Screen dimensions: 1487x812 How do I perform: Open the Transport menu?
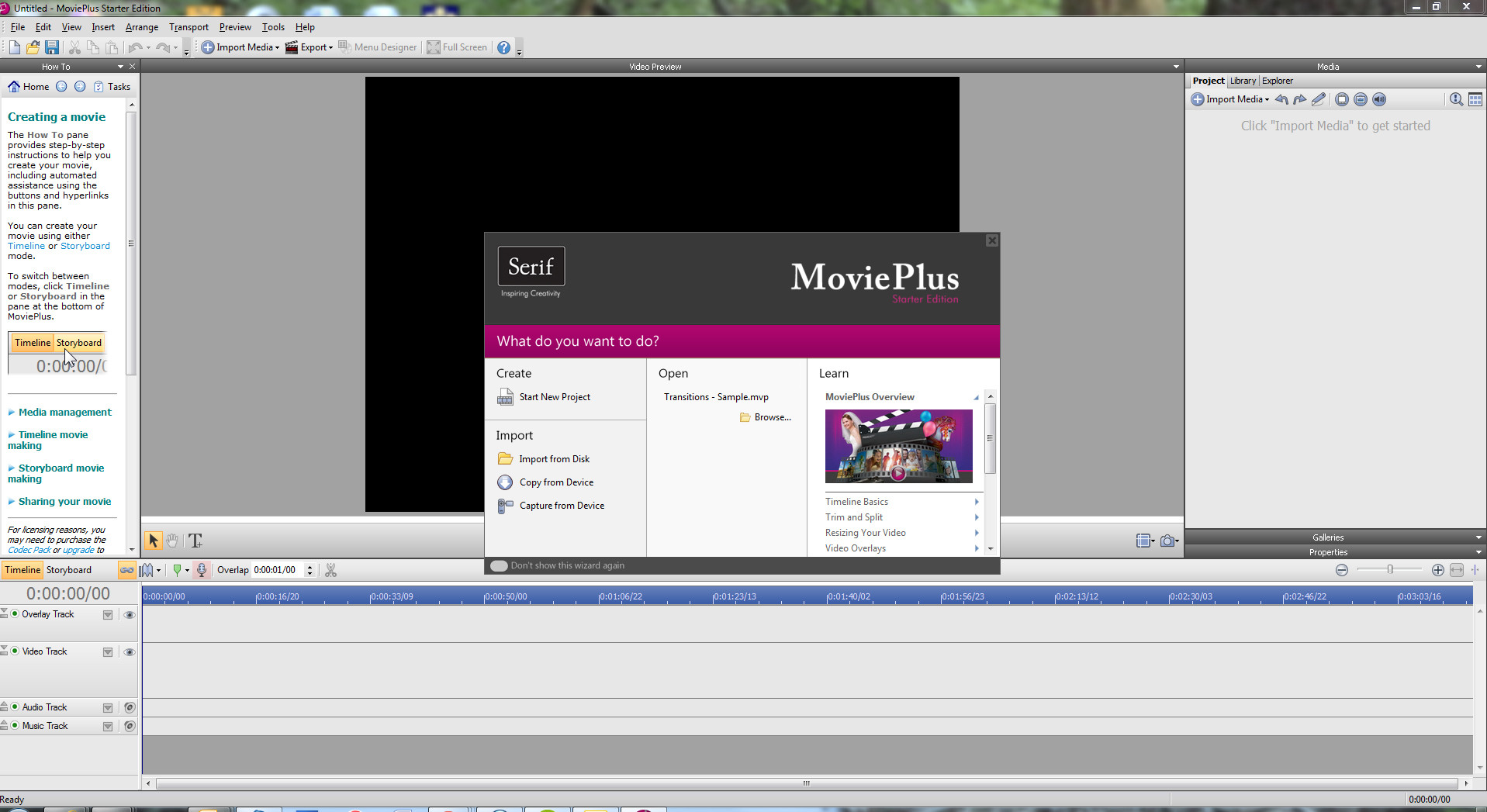(x=188, y=27)
